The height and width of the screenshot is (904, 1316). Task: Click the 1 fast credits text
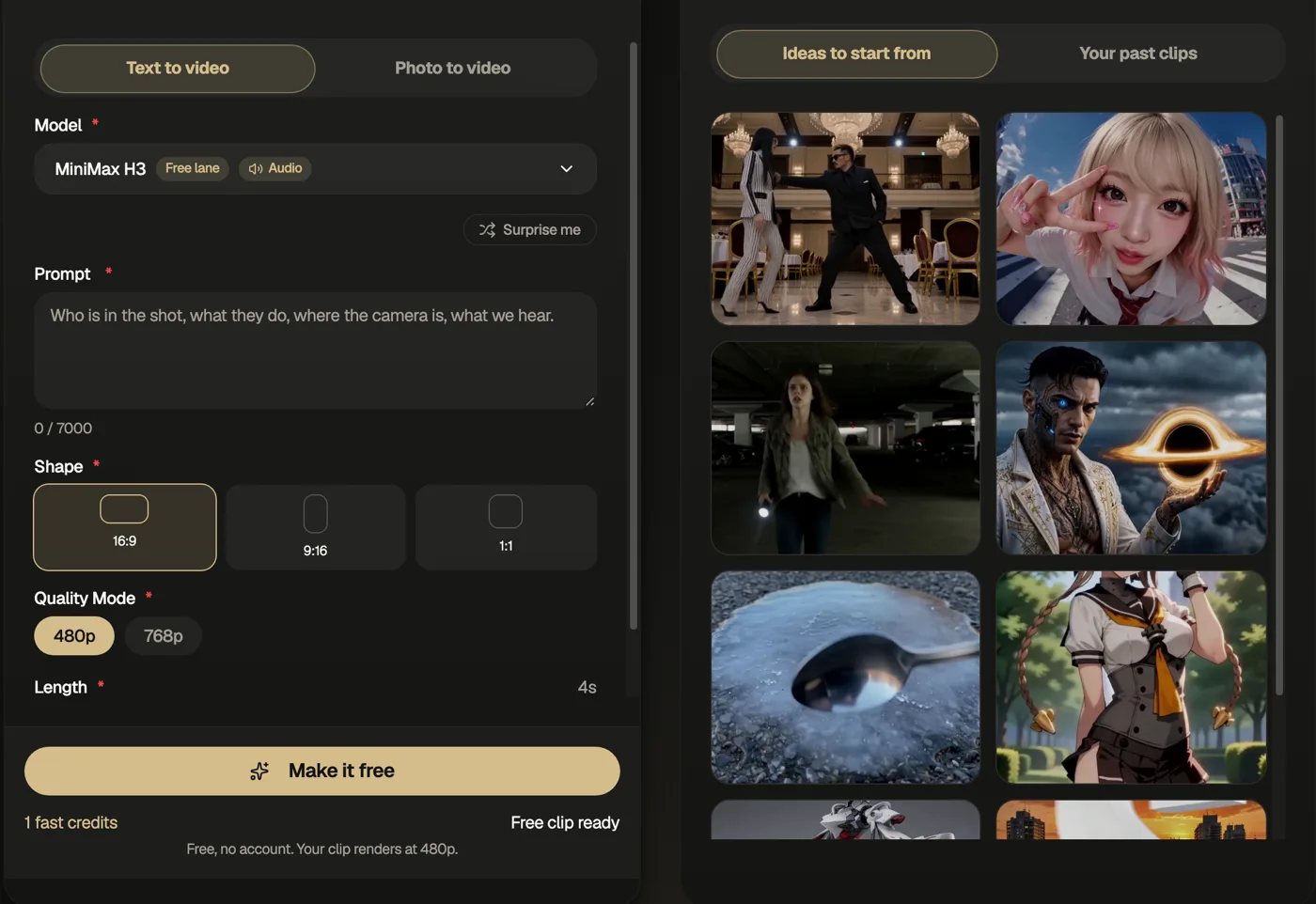coord(71,823)
